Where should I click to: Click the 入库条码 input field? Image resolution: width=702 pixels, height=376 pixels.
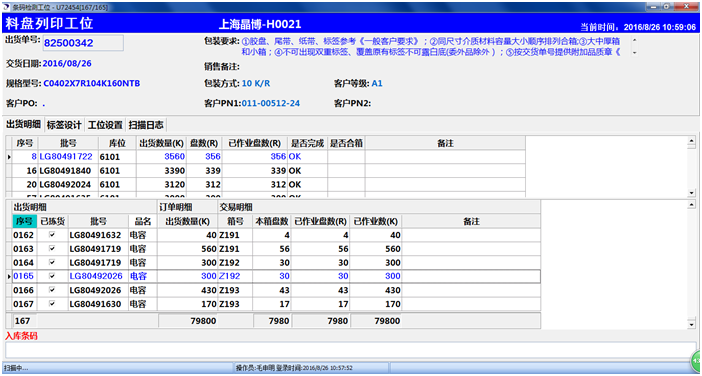351,350
